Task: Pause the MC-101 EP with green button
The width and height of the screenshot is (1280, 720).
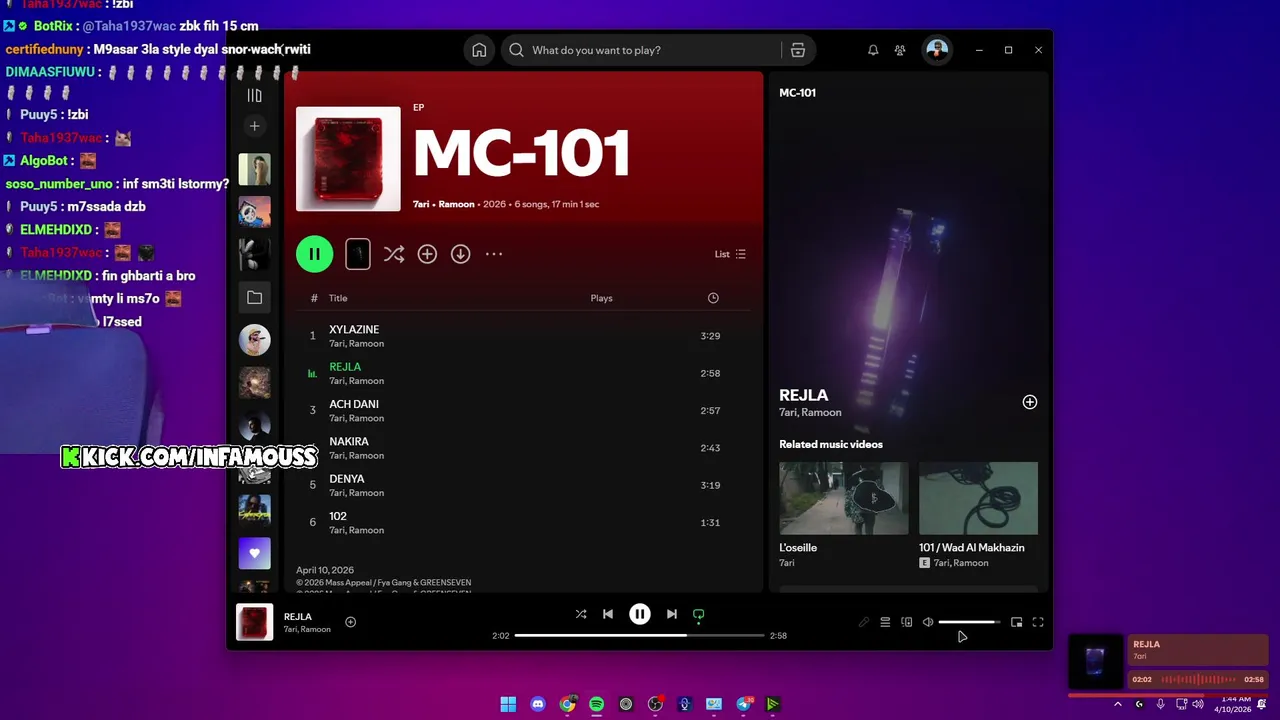Action: tap(314, 254)
